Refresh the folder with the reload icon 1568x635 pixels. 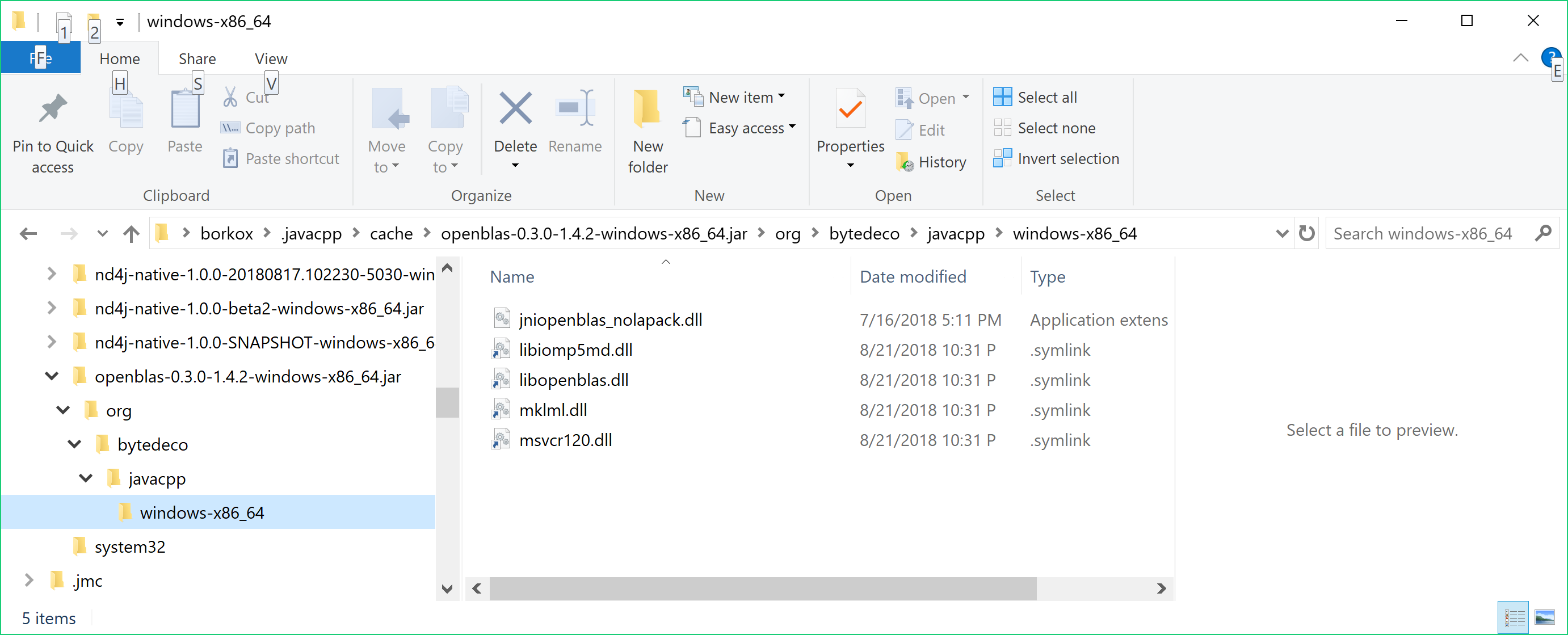pos(1306,234)
